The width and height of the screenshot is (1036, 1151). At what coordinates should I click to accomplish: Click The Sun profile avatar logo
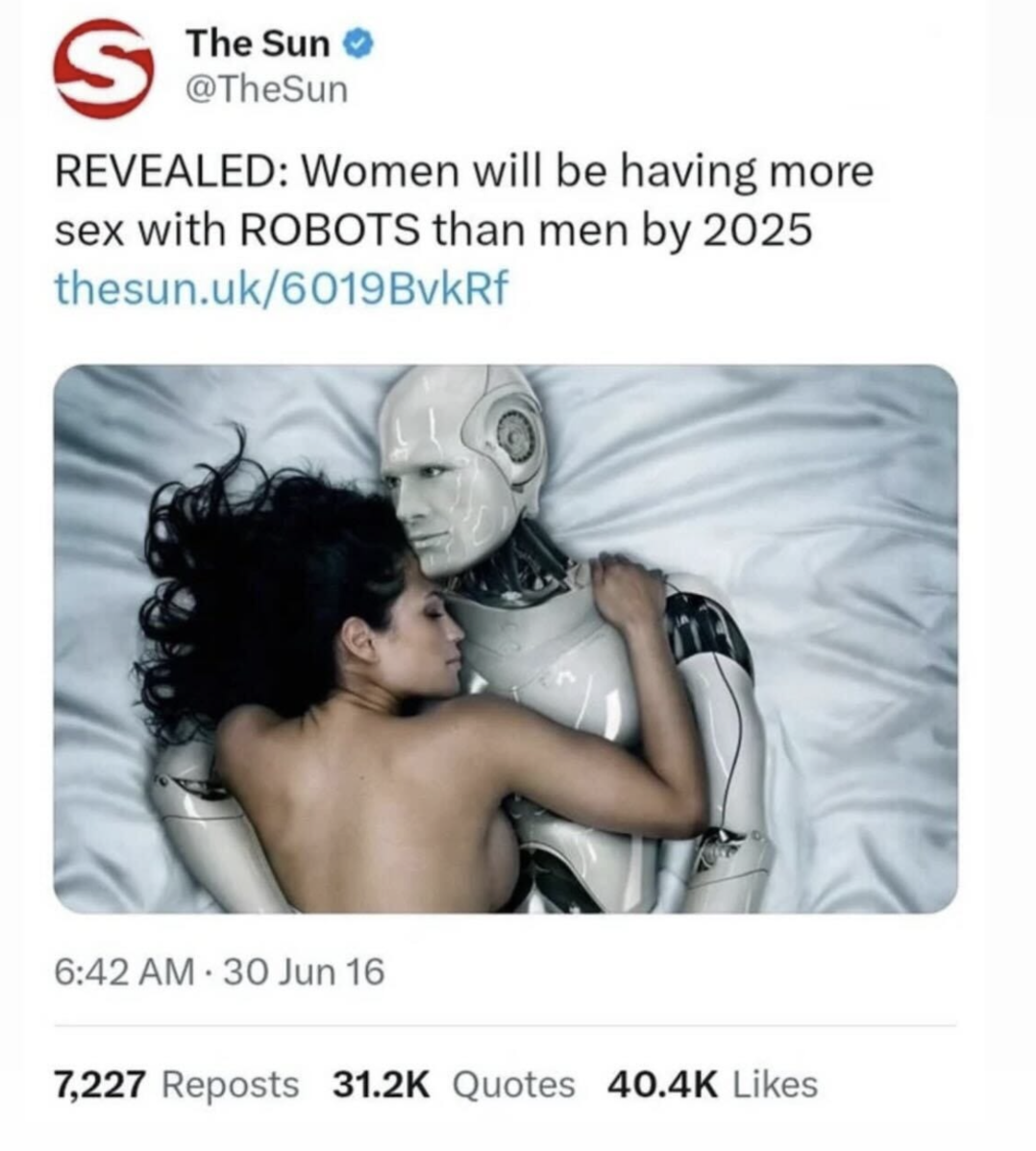tap(103, 67)
